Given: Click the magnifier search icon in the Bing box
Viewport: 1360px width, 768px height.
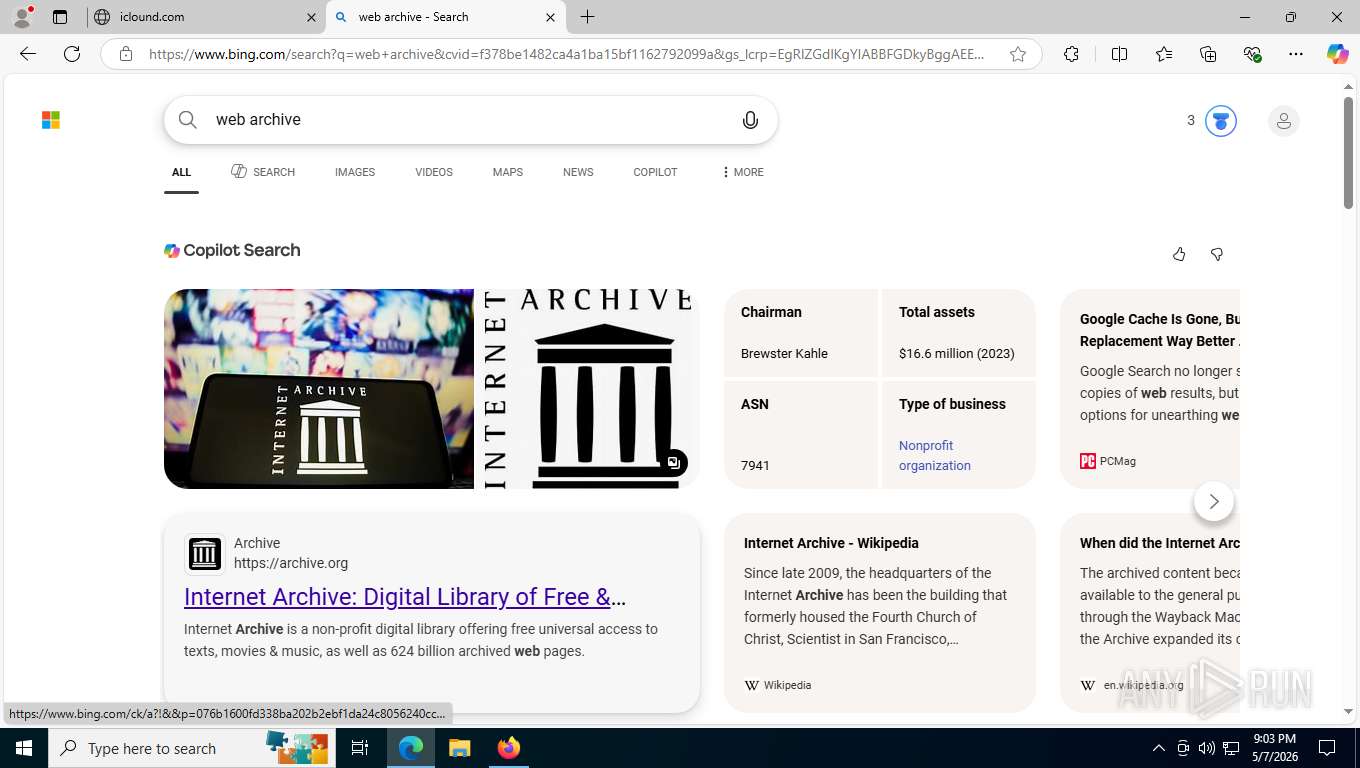Looking at the screenshot, I should tap(188, 120).
